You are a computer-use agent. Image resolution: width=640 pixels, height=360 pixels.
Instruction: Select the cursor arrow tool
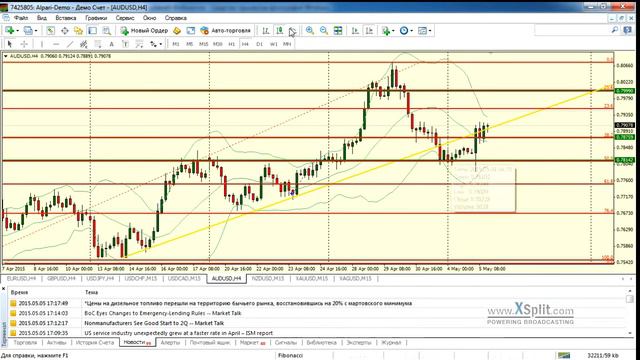[10, 44]
